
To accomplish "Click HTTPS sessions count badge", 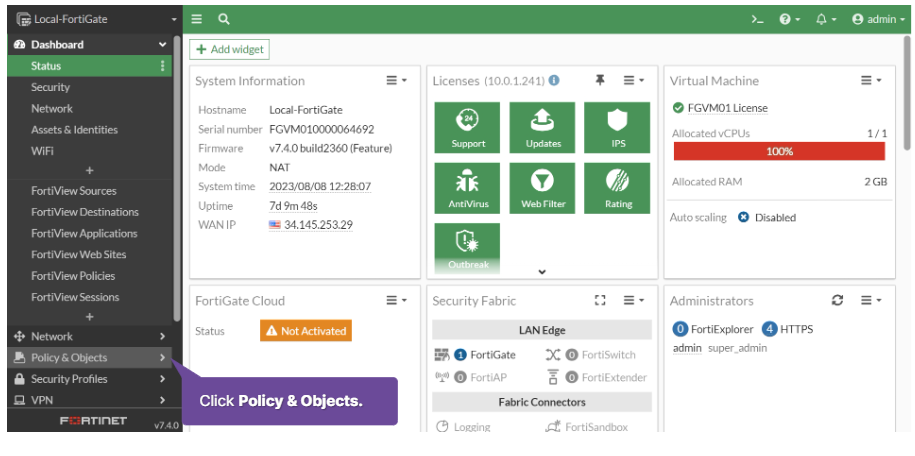I will 769,329.
